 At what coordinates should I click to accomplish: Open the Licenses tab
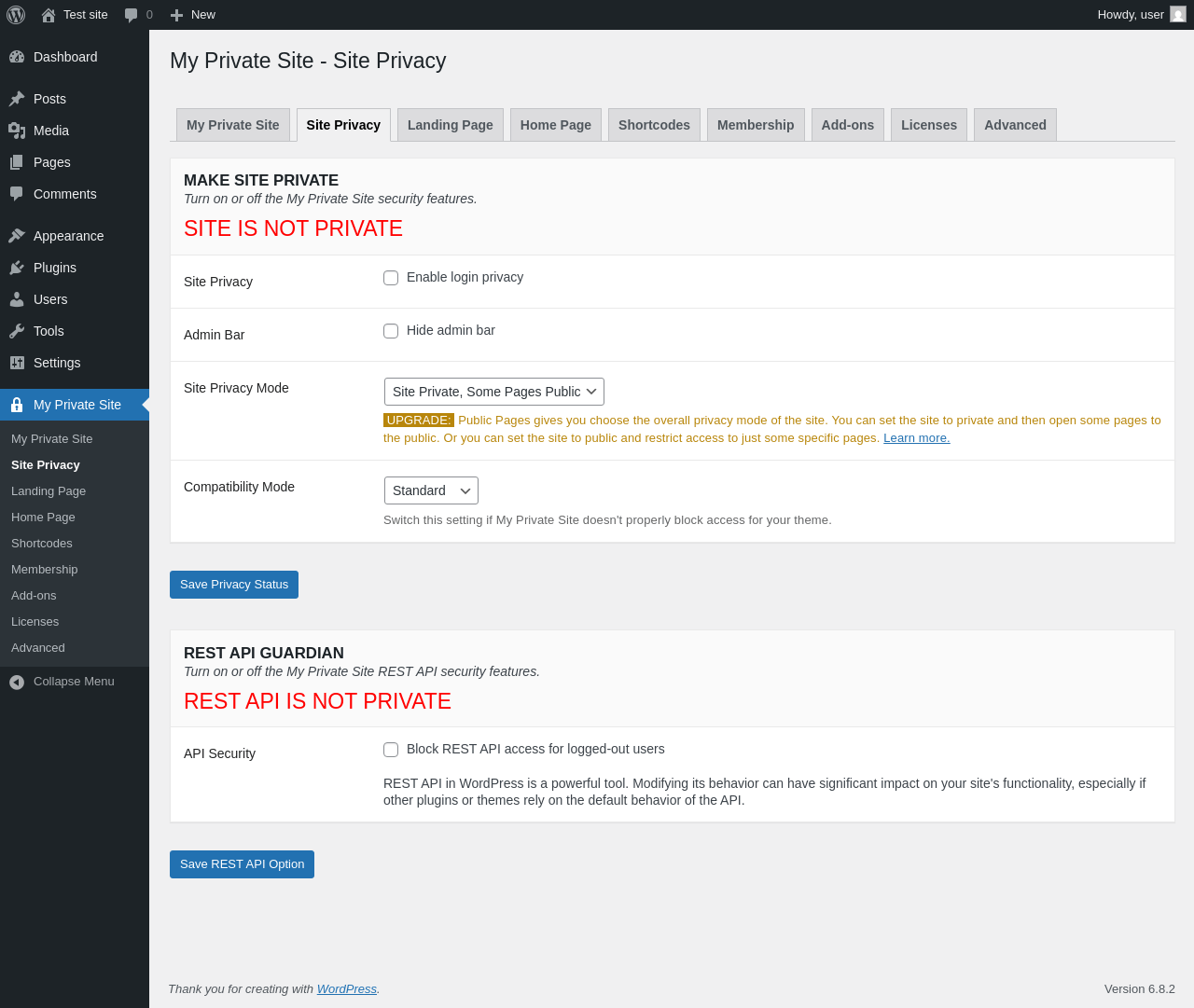click(x=929, y=125)
